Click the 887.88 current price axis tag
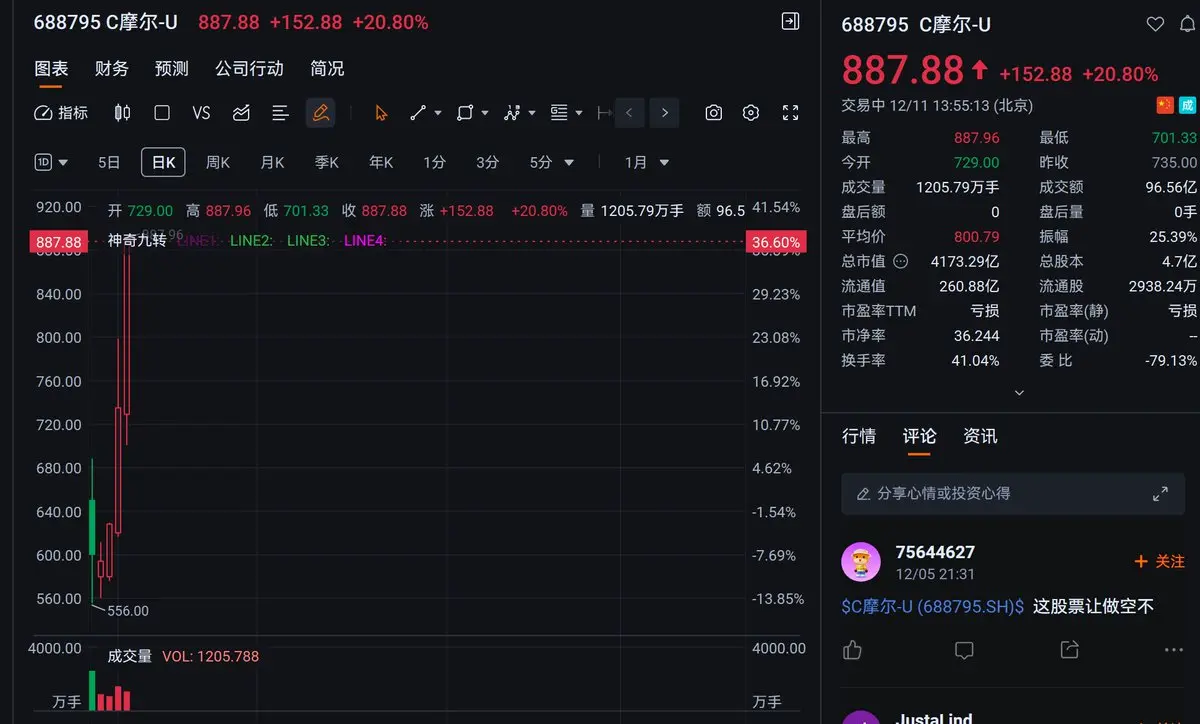This screenshot has width=1200, height=724. [x=59, y=242]
